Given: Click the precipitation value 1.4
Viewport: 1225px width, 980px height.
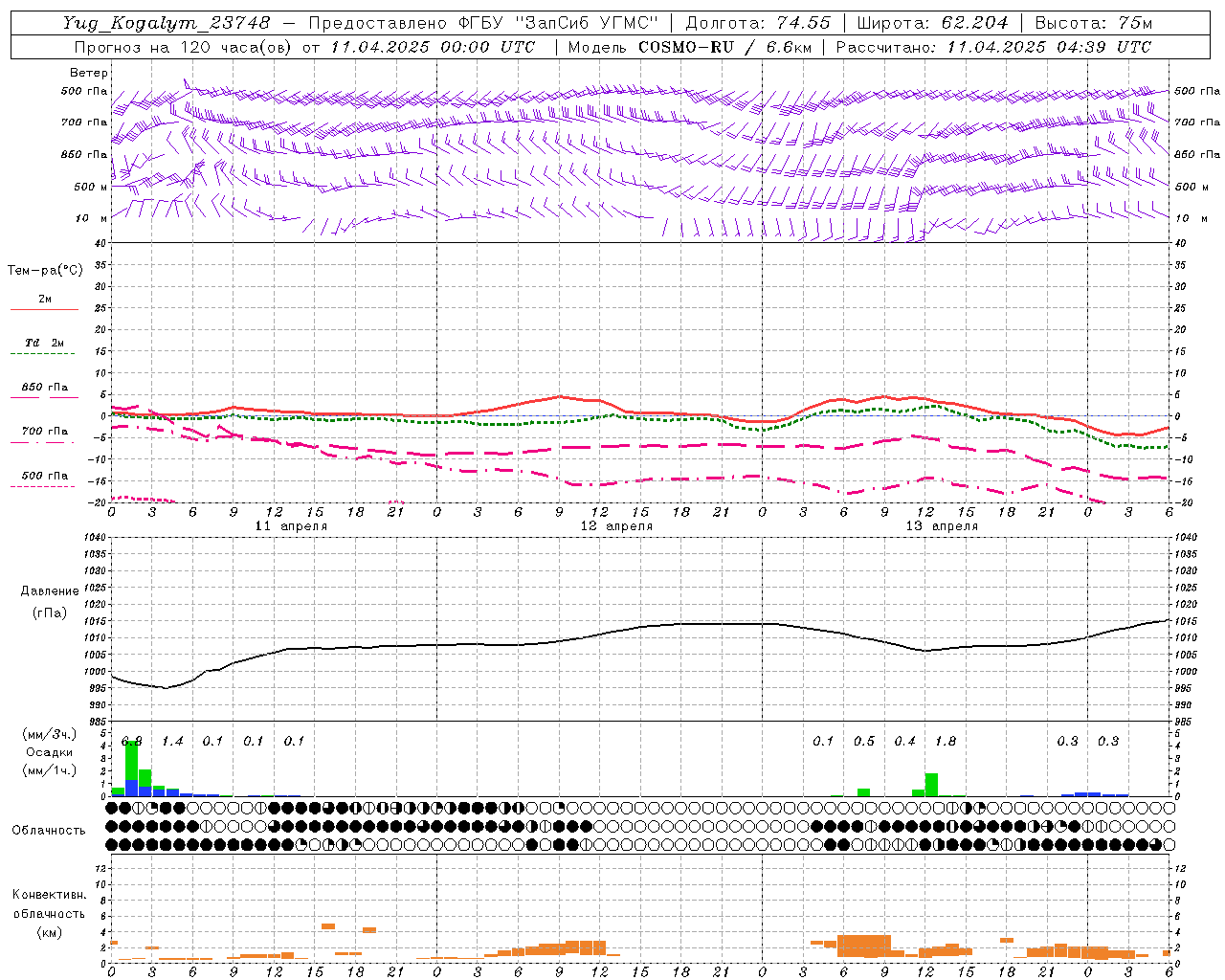Looking at the screenshot, I should [172, 742].
